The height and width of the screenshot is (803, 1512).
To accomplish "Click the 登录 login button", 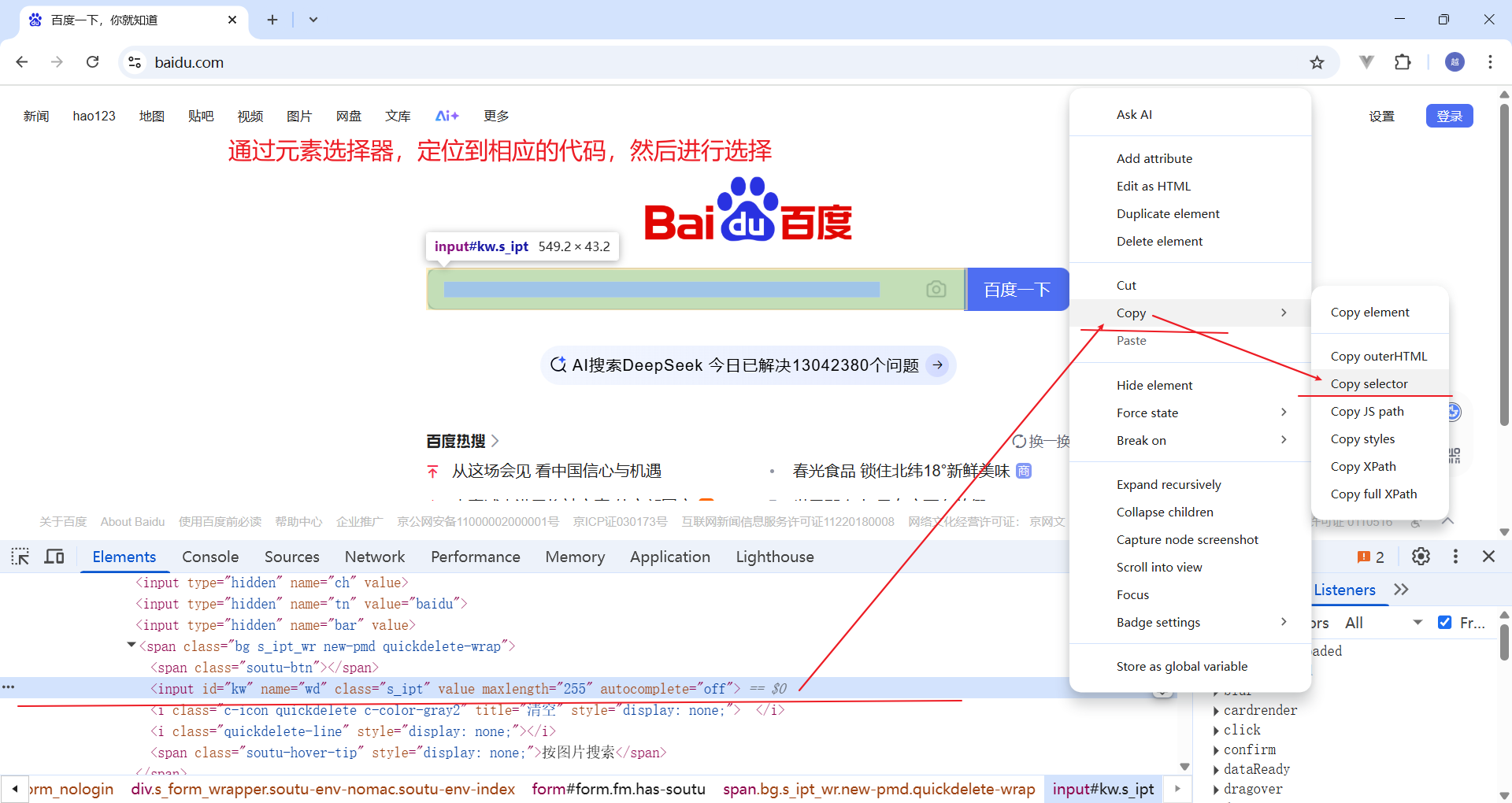I will [x=1449, y=116].
